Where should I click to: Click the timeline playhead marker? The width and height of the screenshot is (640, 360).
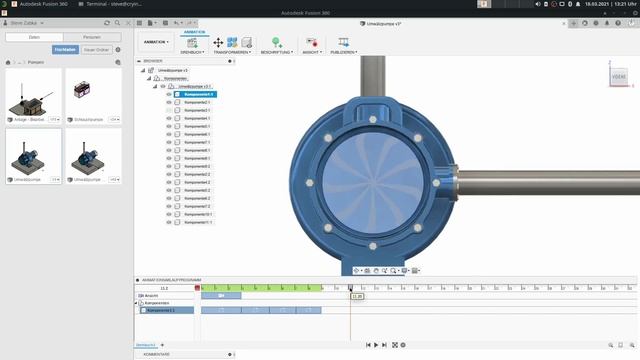click(x=350, y=288)
